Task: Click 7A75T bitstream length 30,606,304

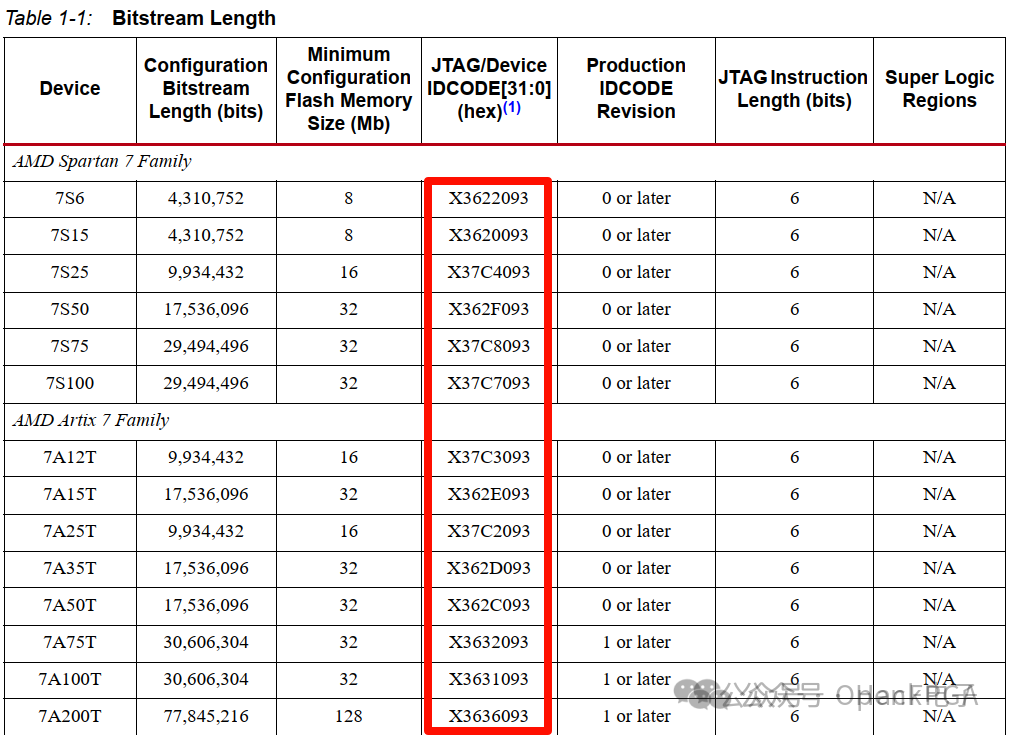Action: pos(206,642)
